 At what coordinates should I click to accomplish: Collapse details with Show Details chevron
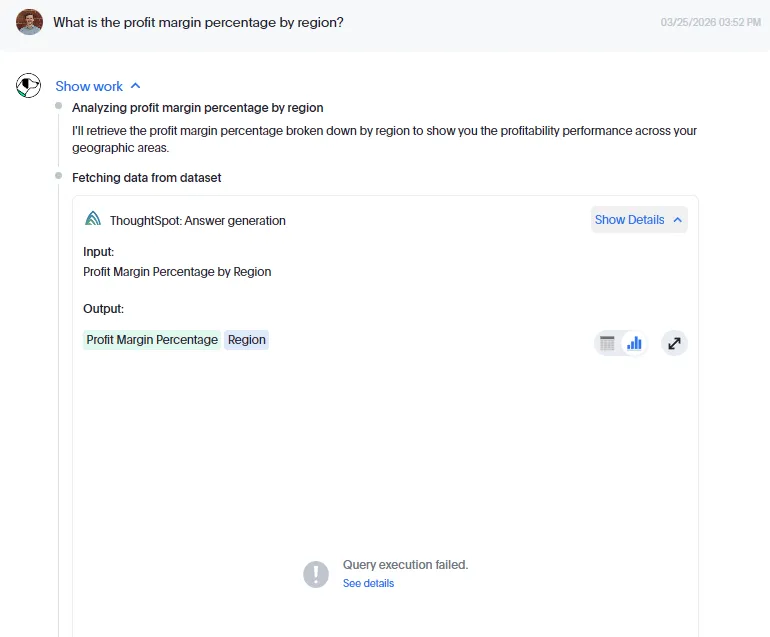677,220
